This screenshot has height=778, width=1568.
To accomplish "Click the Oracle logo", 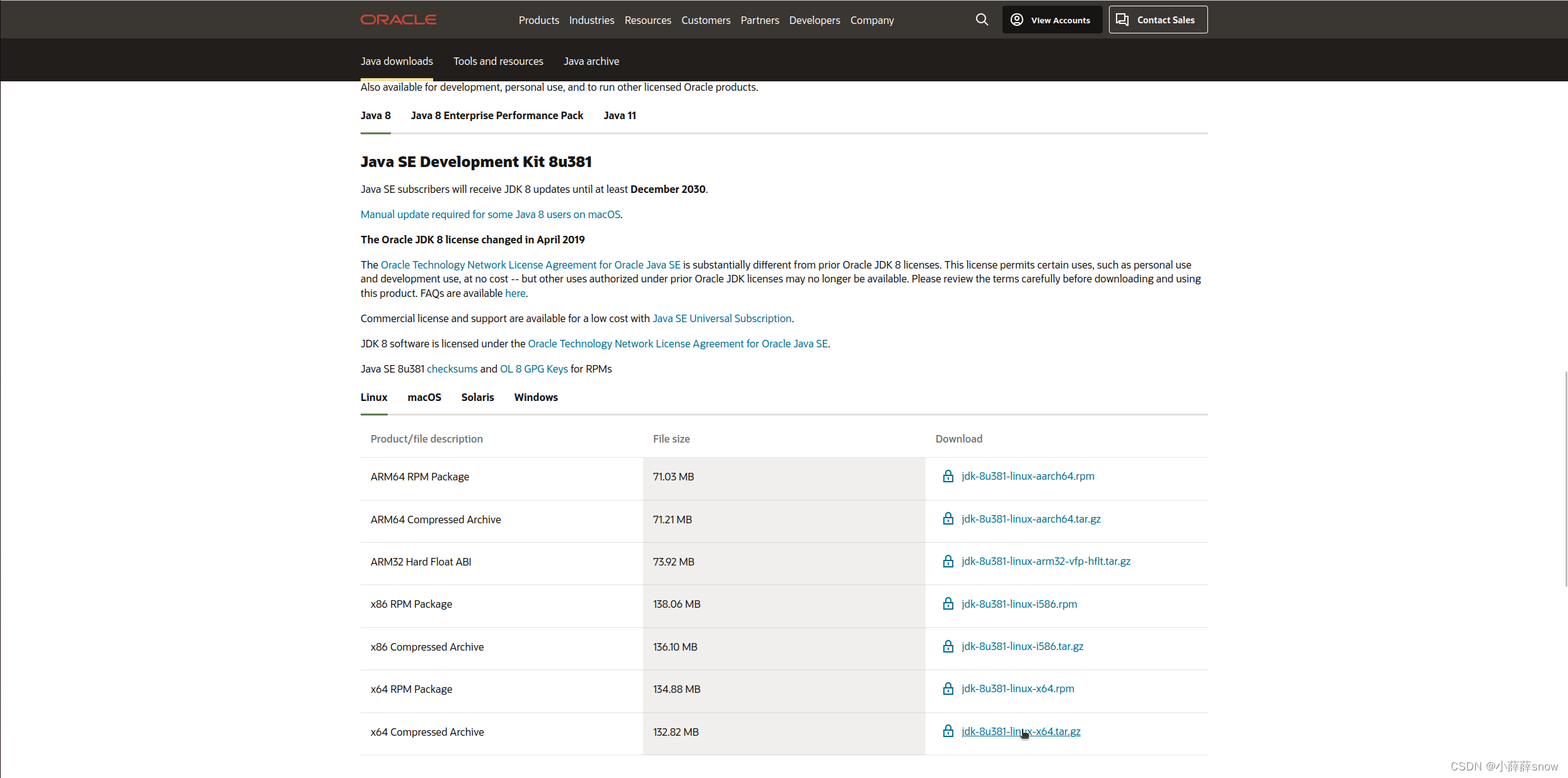I will (398, 20).
